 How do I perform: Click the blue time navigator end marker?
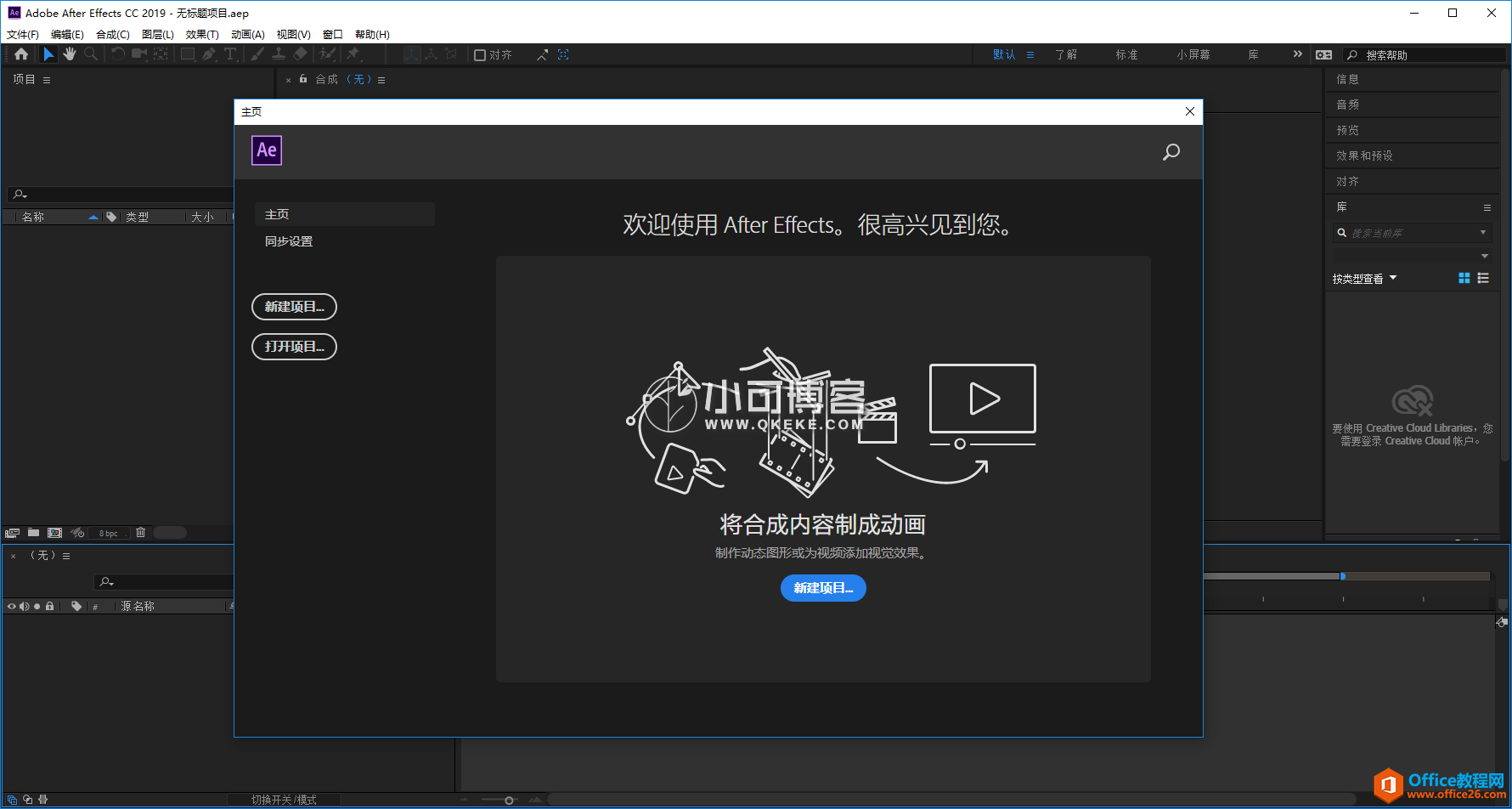pos(1342,576)
